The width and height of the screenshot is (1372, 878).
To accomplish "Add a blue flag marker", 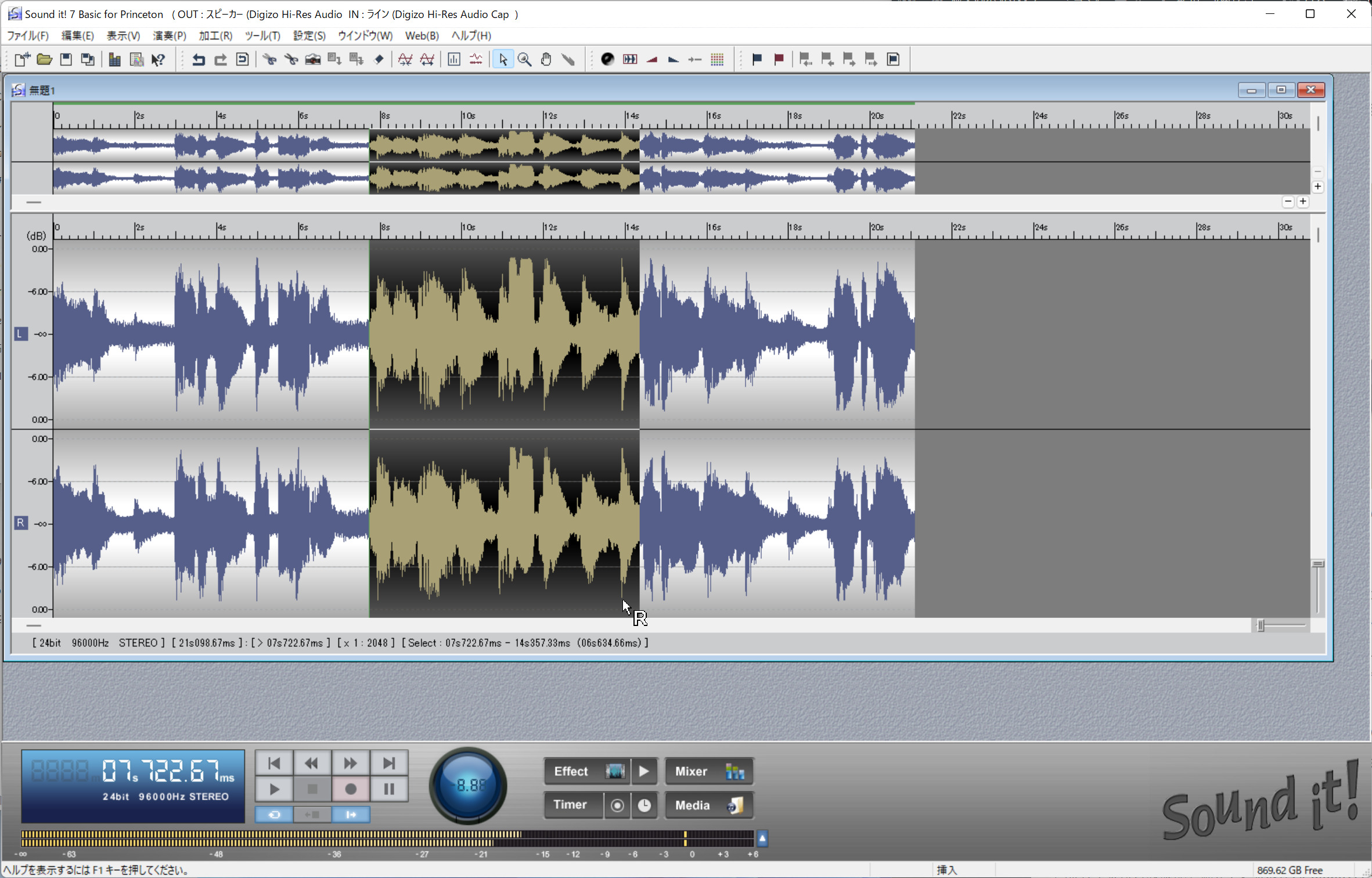I will click(757, 59).
